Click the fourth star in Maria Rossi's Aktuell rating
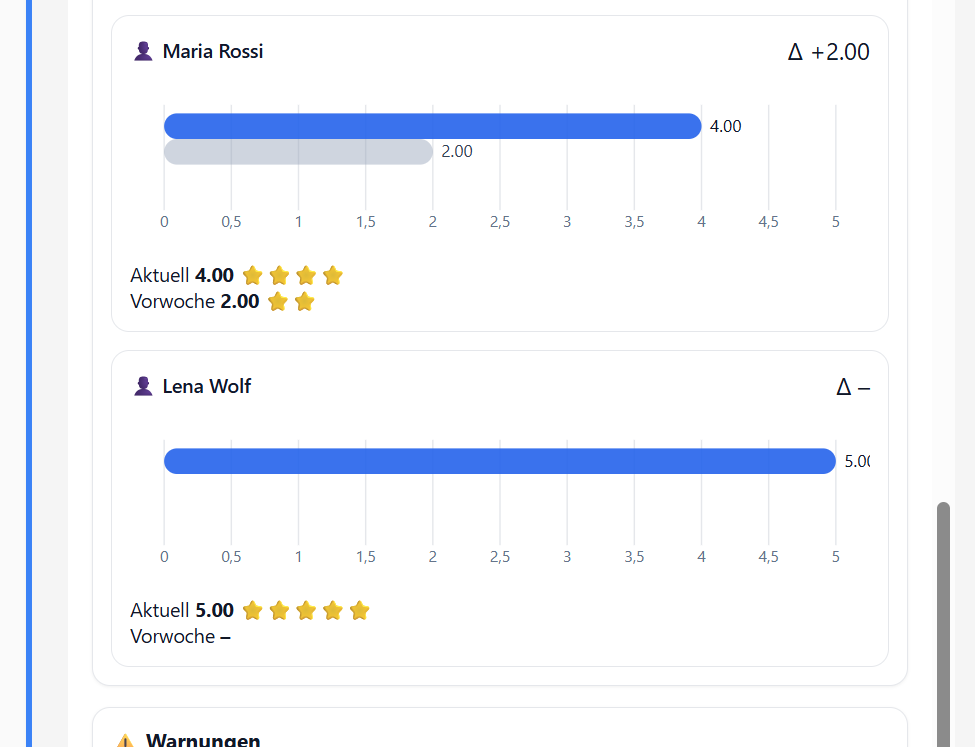Screen dimensions: 975x747 tap(333, 275)
